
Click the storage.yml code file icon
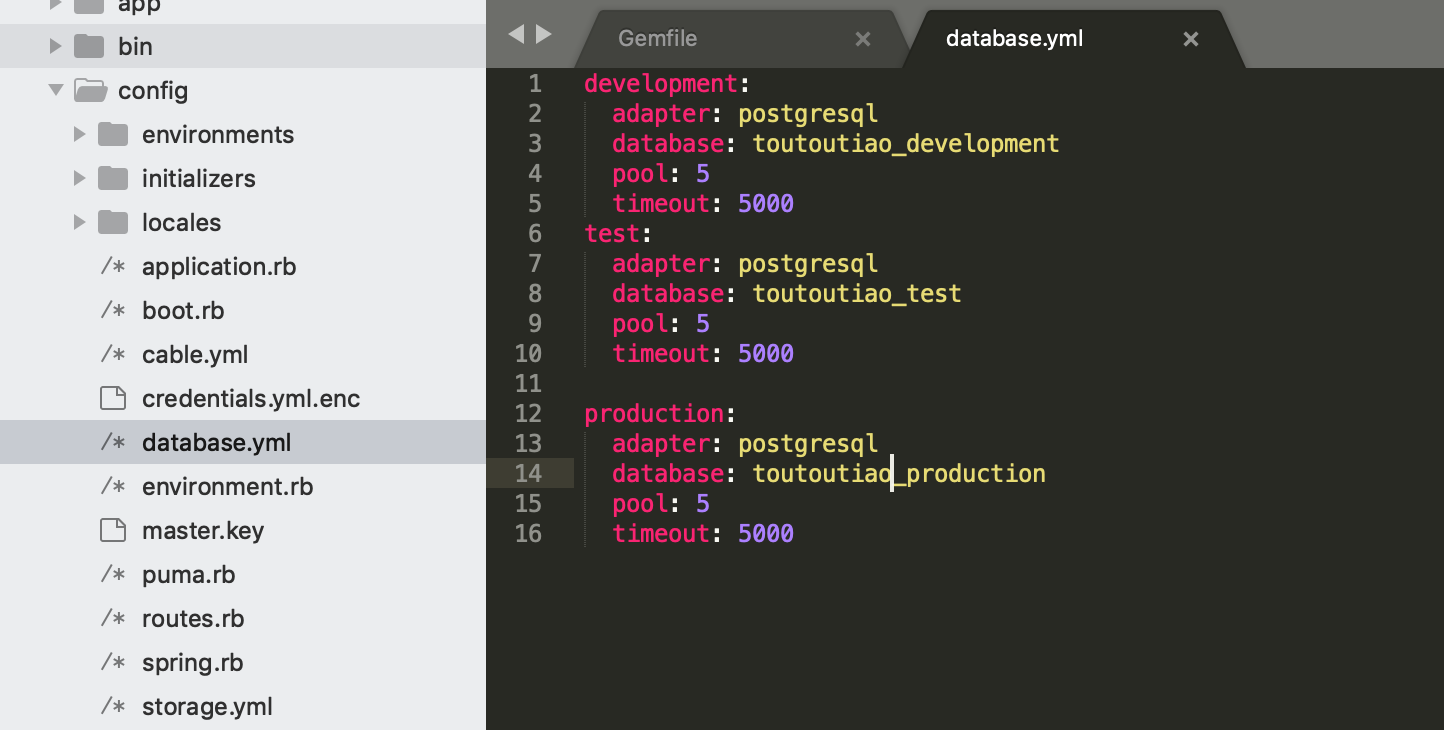(113, 707)
